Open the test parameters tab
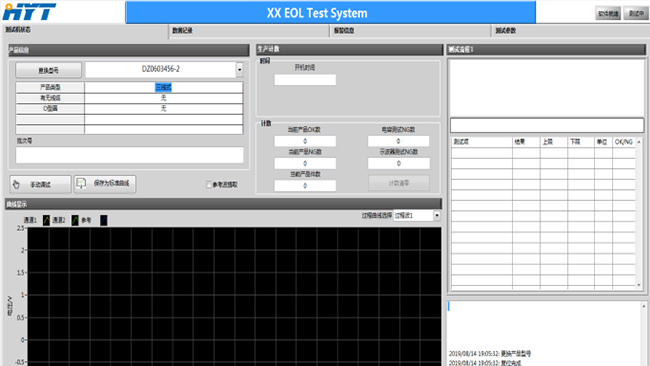 pyautogui.click(x=506, y=31)
